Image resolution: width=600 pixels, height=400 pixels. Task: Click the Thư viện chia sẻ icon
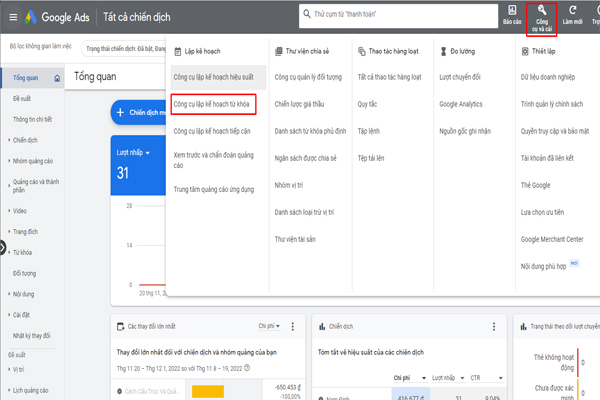tap(279, 51)
